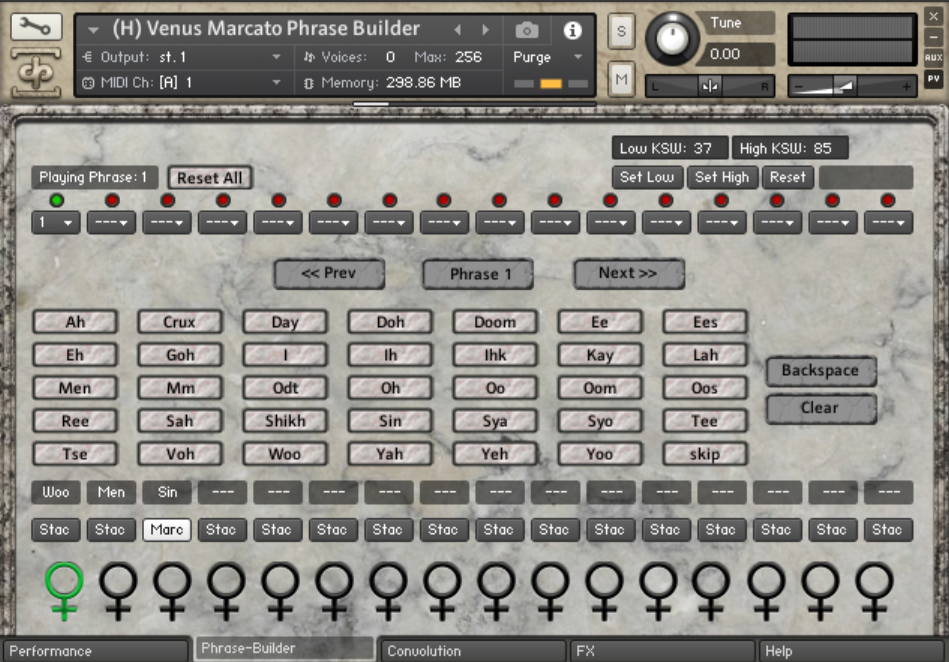The image size is (949, 662).
Task: Click the Reset button next to Set High
Action: (x=787, y=177)
